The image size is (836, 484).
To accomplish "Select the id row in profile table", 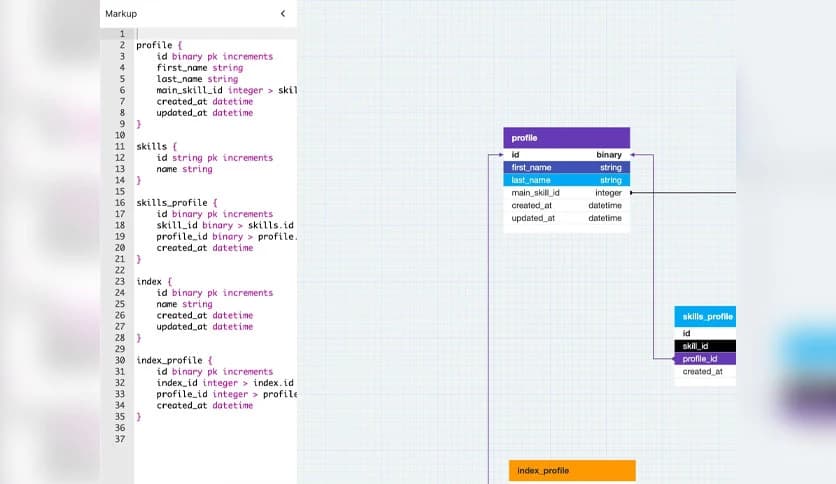I will 566,155.
